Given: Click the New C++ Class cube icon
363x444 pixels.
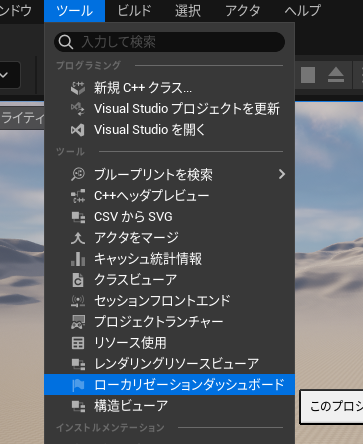Looking at the screenshot, I should coord(78,88).
